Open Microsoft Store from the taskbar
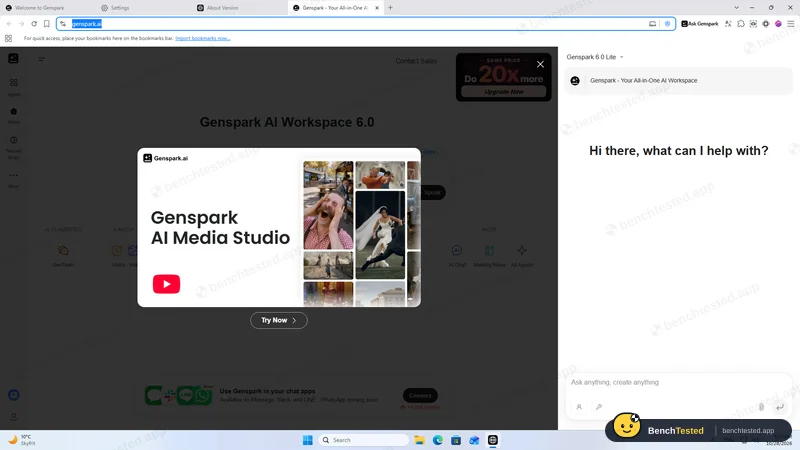Screen dimensions: 800x450 [x=456, y=440]
